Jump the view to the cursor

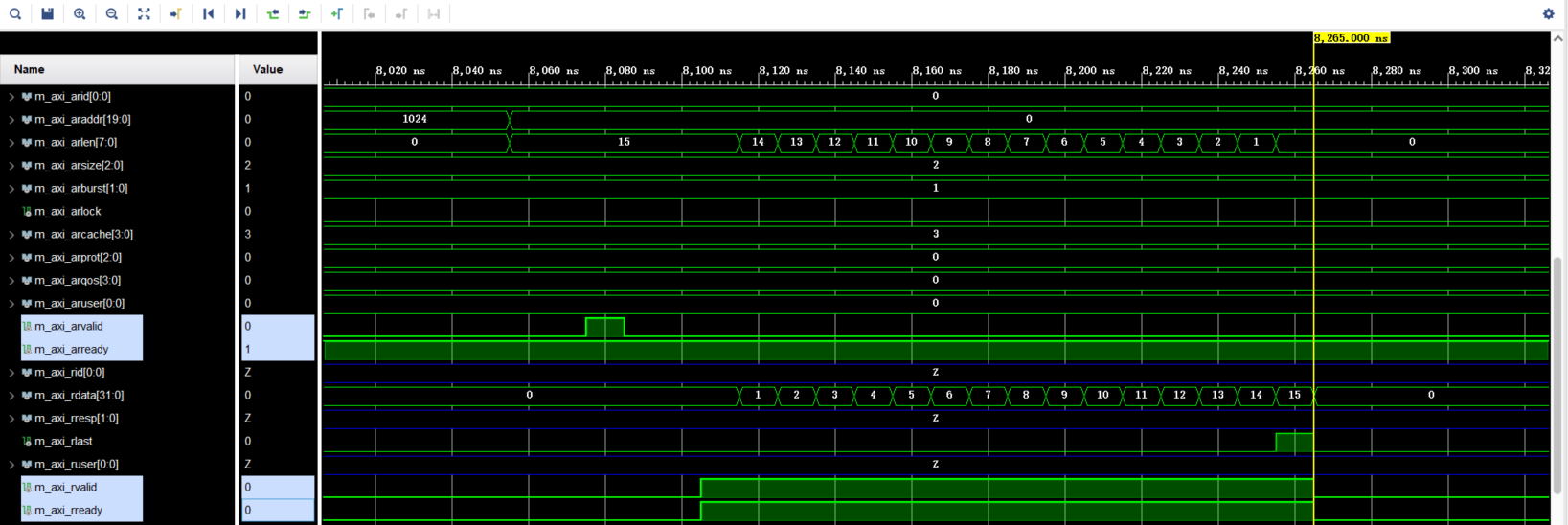point(176,13)
